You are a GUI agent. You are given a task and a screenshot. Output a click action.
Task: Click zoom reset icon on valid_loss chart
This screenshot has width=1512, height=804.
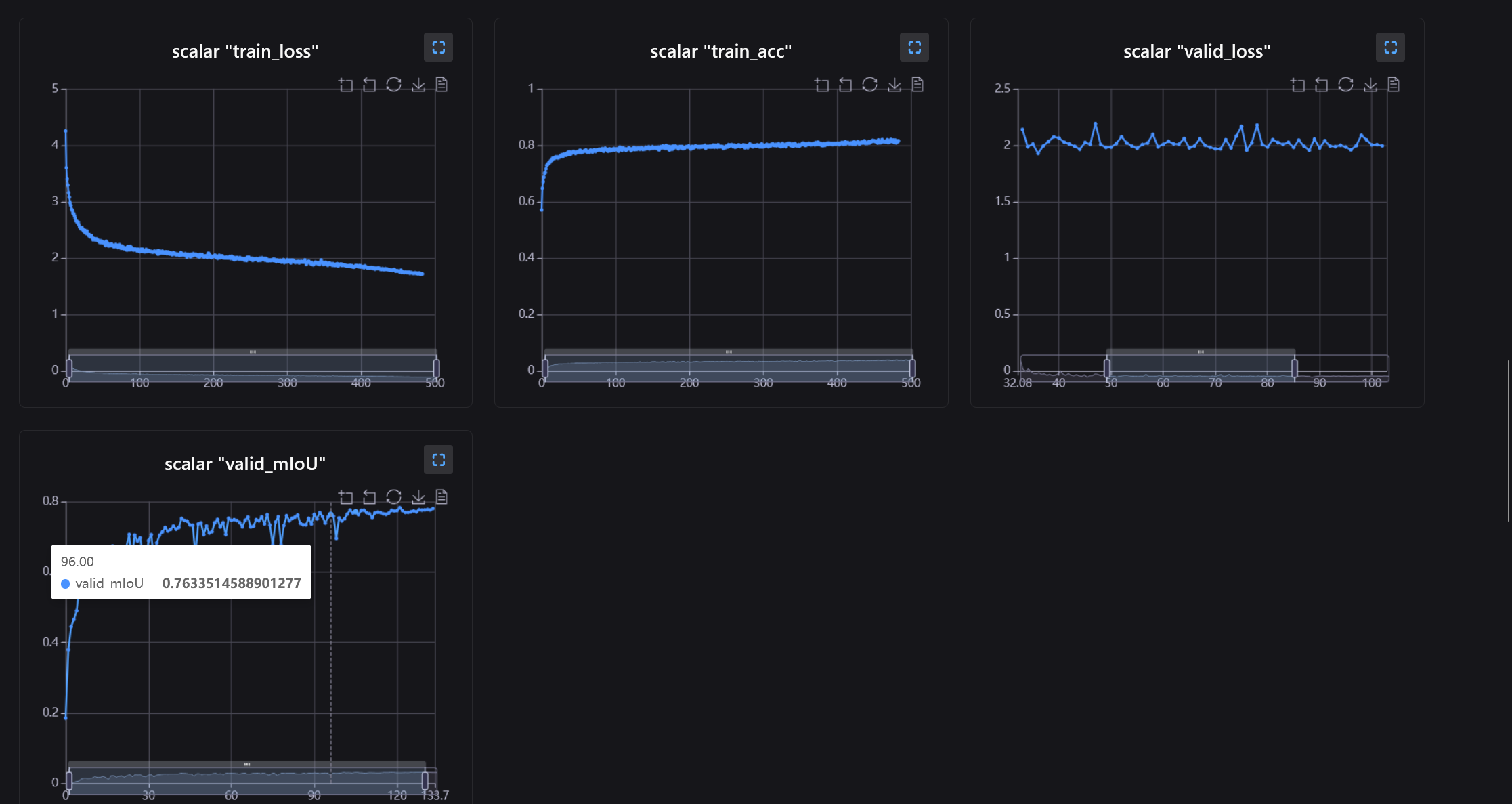[1322, 85]
